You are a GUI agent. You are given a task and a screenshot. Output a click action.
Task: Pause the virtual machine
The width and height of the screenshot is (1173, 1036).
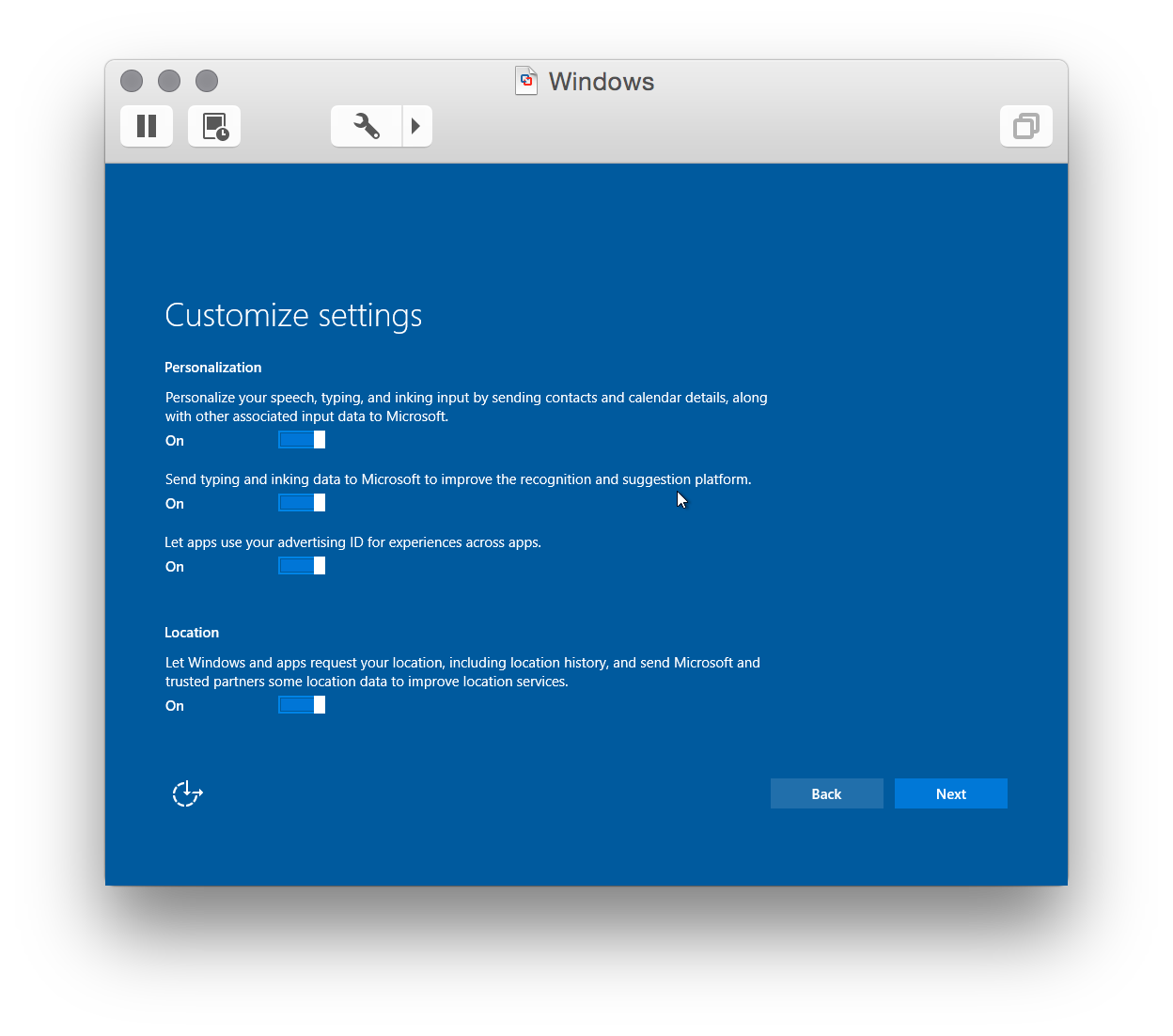point(147,126)
